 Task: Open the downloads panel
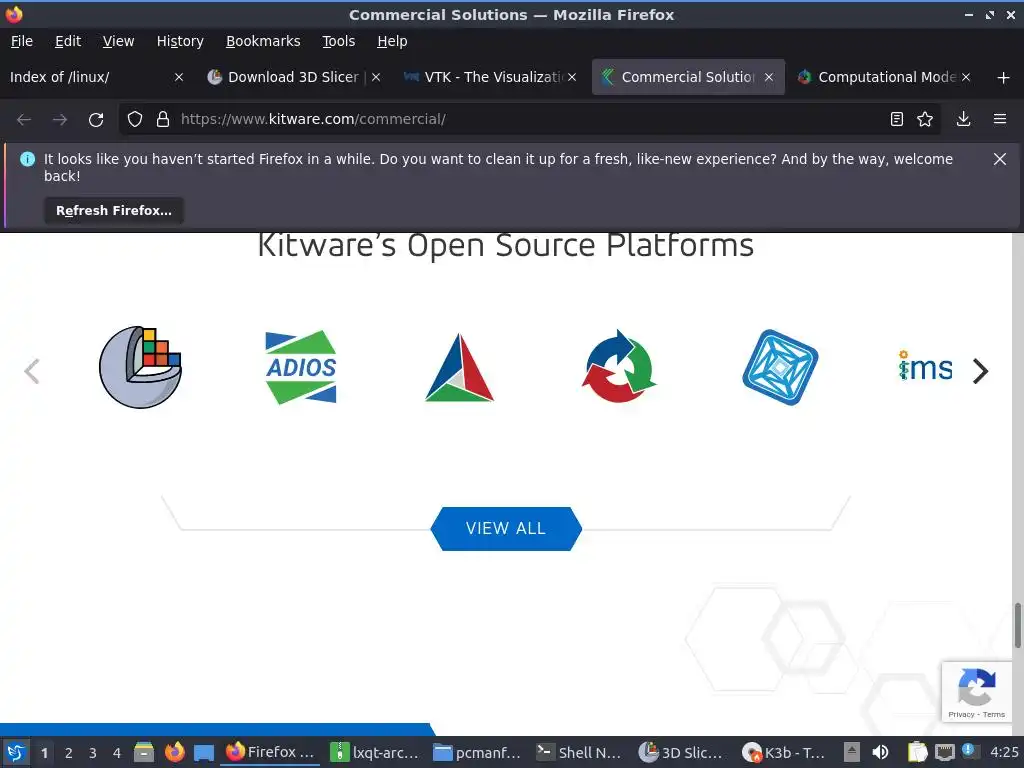pyautogui.click(x=963, y=119)
